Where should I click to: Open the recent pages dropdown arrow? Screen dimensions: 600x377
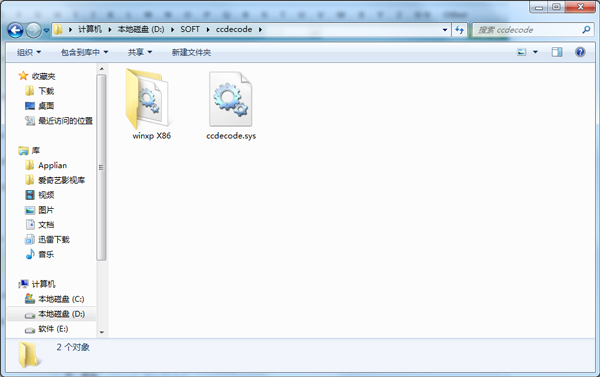(46, 30)
